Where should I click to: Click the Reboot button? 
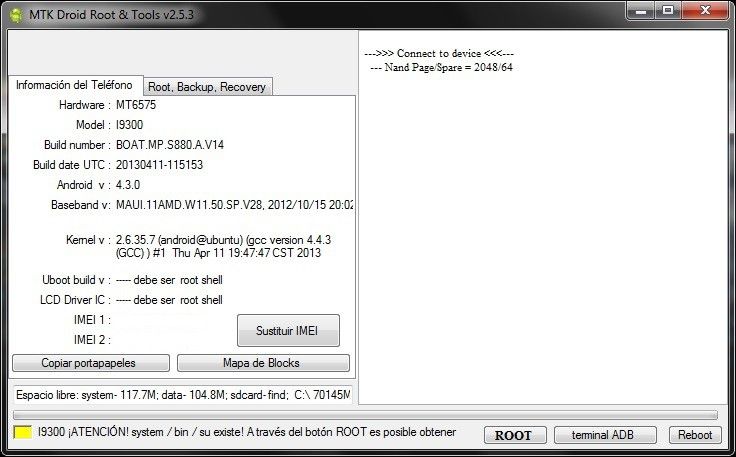click(695, 435)
